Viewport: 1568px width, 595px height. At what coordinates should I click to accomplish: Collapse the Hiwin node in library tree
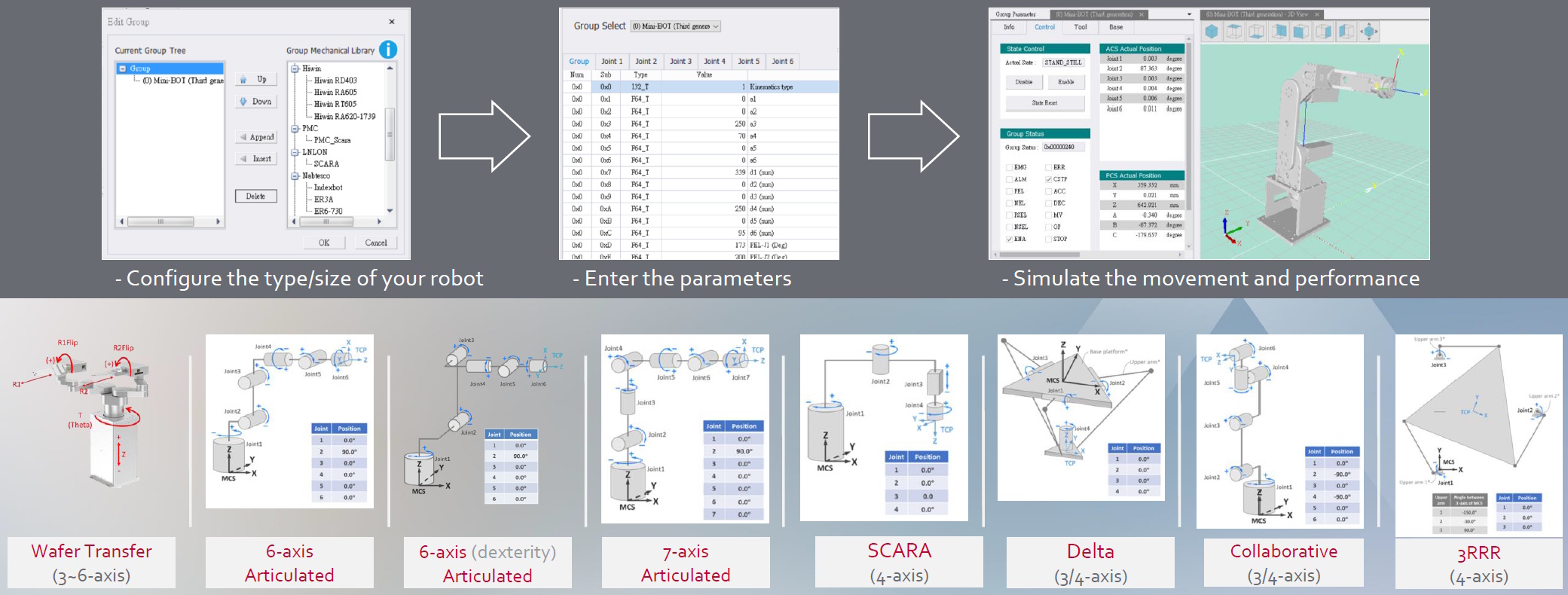tap(295, 69)
